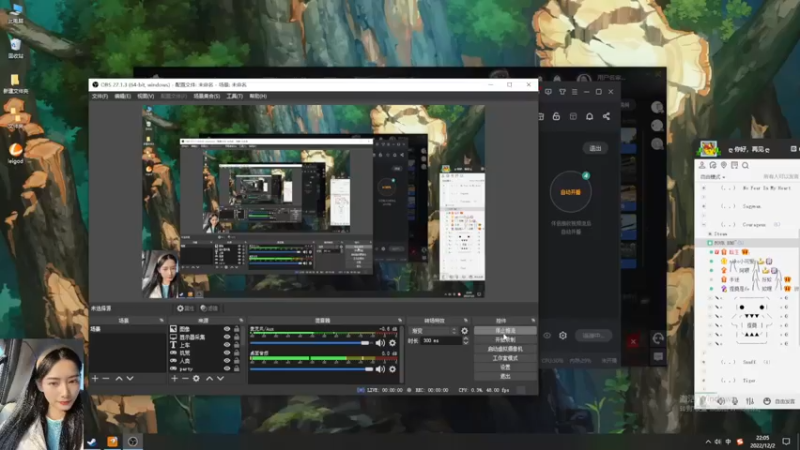Click lock icon in streaming app toolbar

coord(556,116)
